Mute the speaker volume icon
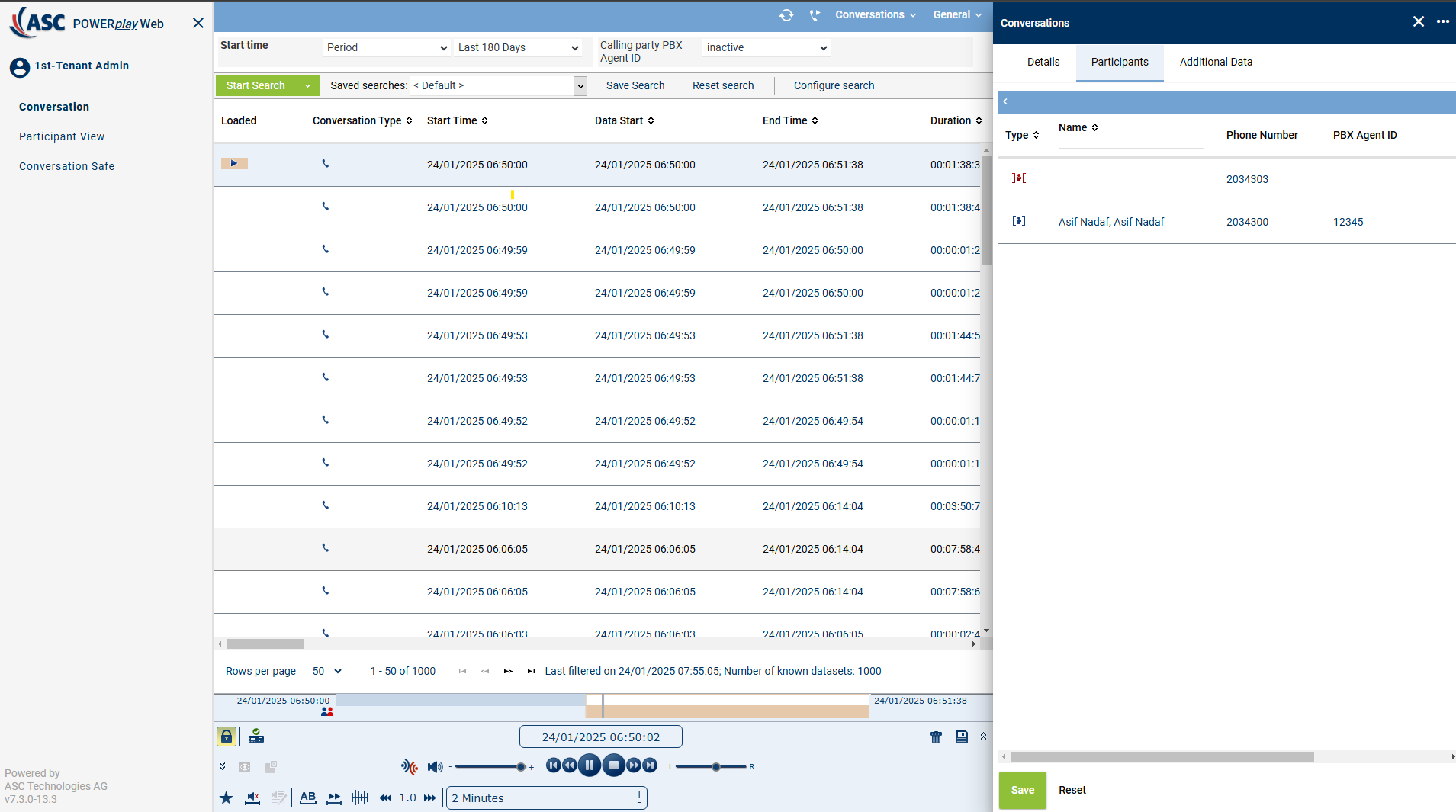Image resolution: width=1456 pixels, height=812 pixels. point(435,766)
